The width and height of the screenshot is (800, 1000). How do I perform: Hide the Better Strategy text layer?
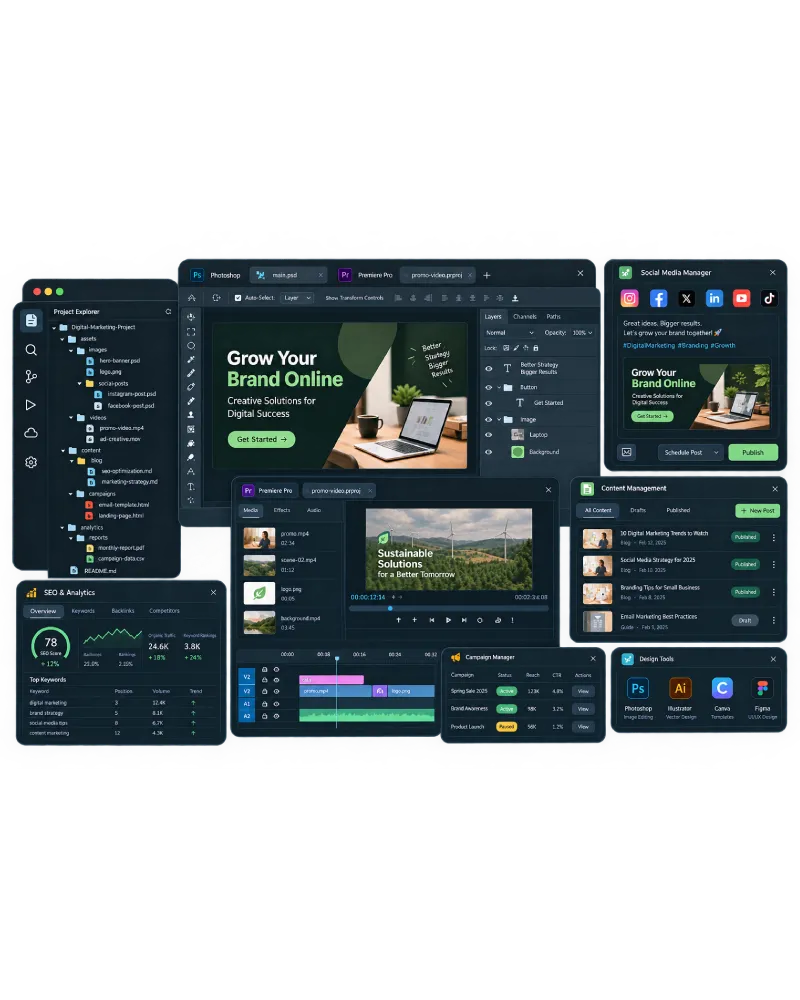point(489,369)
